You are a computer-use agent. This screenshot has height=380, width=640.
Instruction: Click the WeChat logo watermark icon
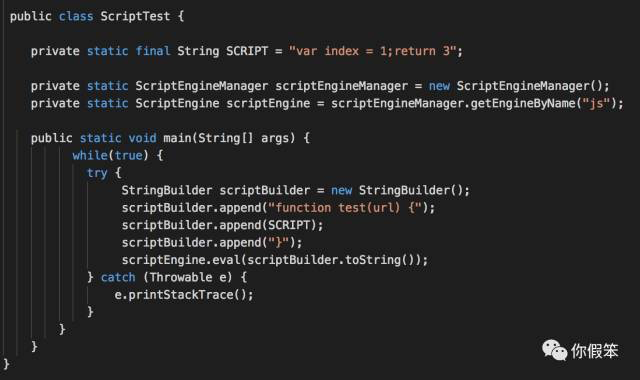click(x=554, y=351)
